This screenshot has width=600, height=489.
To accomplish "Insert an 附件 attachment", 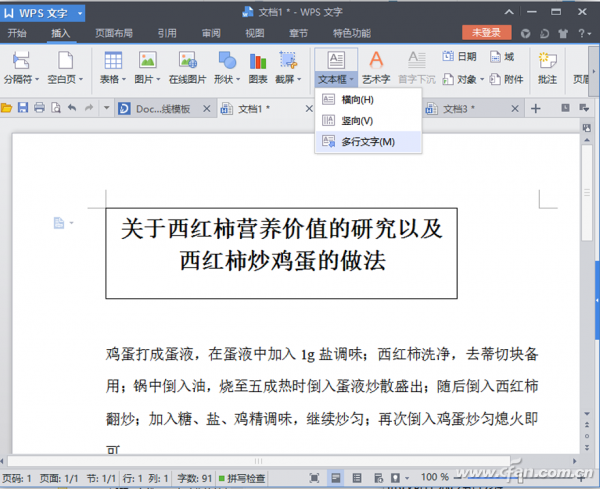I will coord(506,79).
